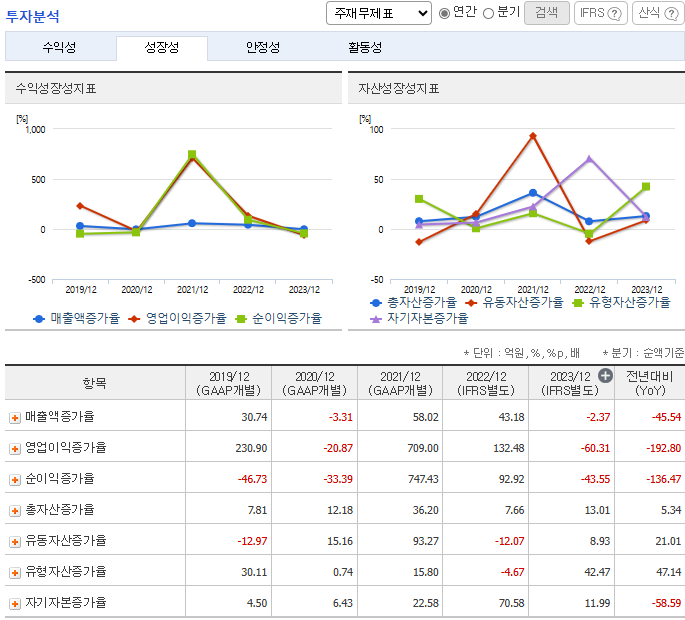Click the 항목 column header
This screenshot has height=620, width=685.
pyautogui.click(x=95, y=383)
